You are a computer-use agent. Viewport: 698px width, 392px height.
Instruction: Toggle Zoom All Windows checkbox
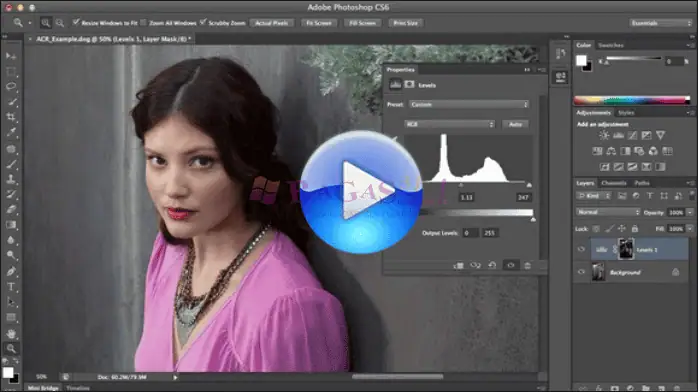(x=143, y=22)
